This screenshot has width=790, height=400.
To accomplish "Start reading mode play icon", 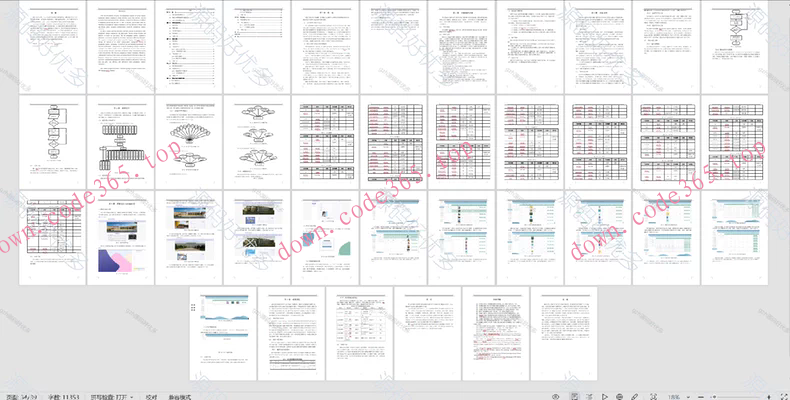I will coord(605,397).
